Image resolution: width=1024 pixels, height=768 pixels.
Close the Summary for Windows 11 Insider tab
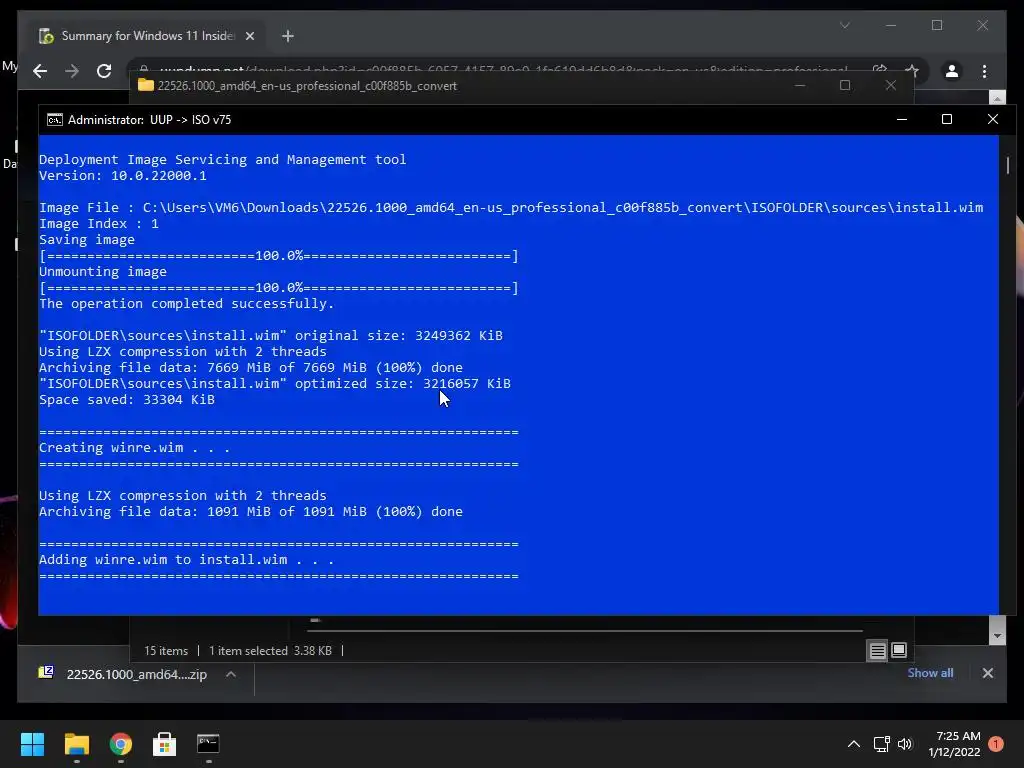point(249,36)
